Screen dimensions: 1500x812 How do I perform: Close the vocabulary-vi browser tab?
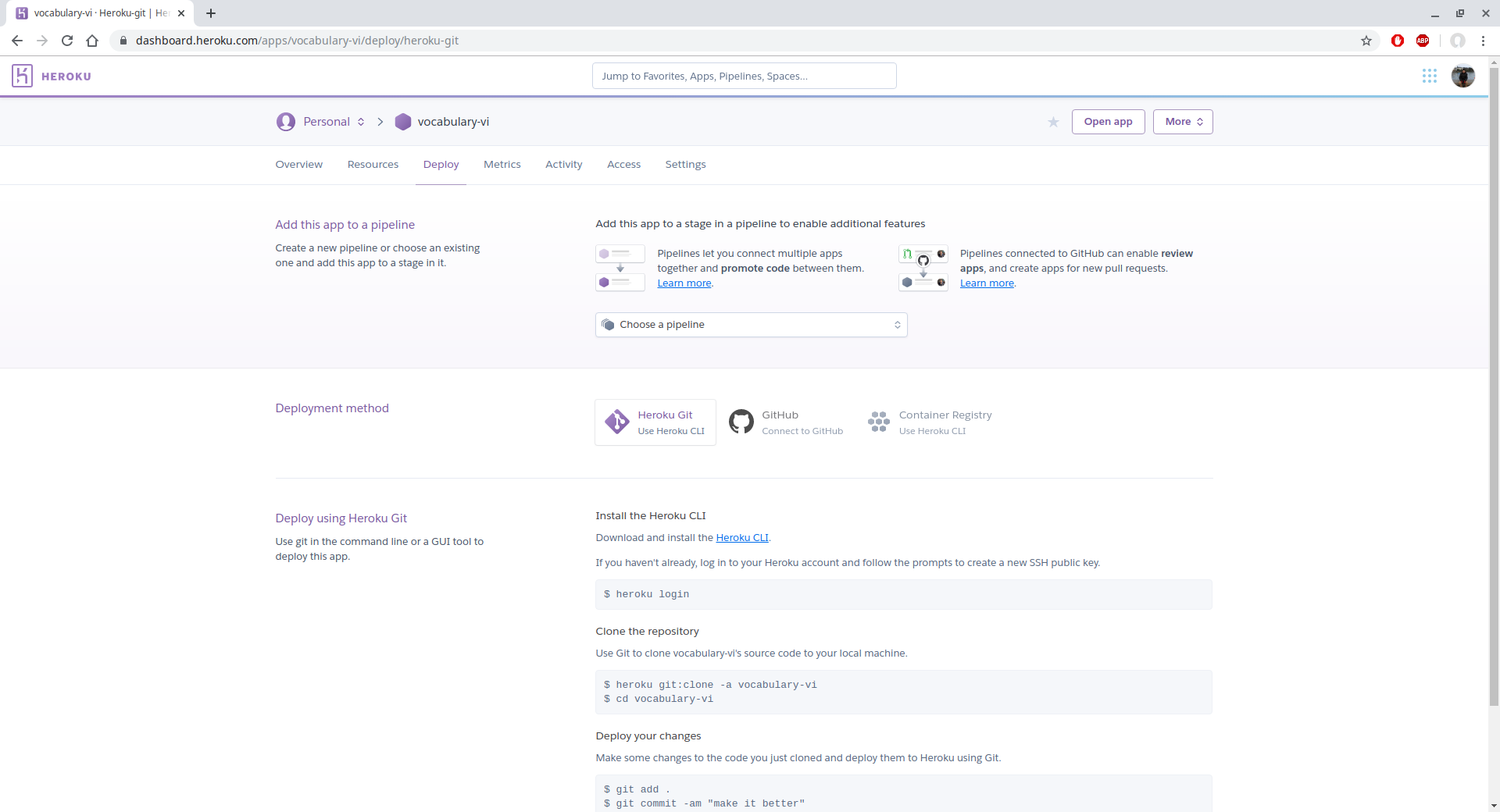181,13
